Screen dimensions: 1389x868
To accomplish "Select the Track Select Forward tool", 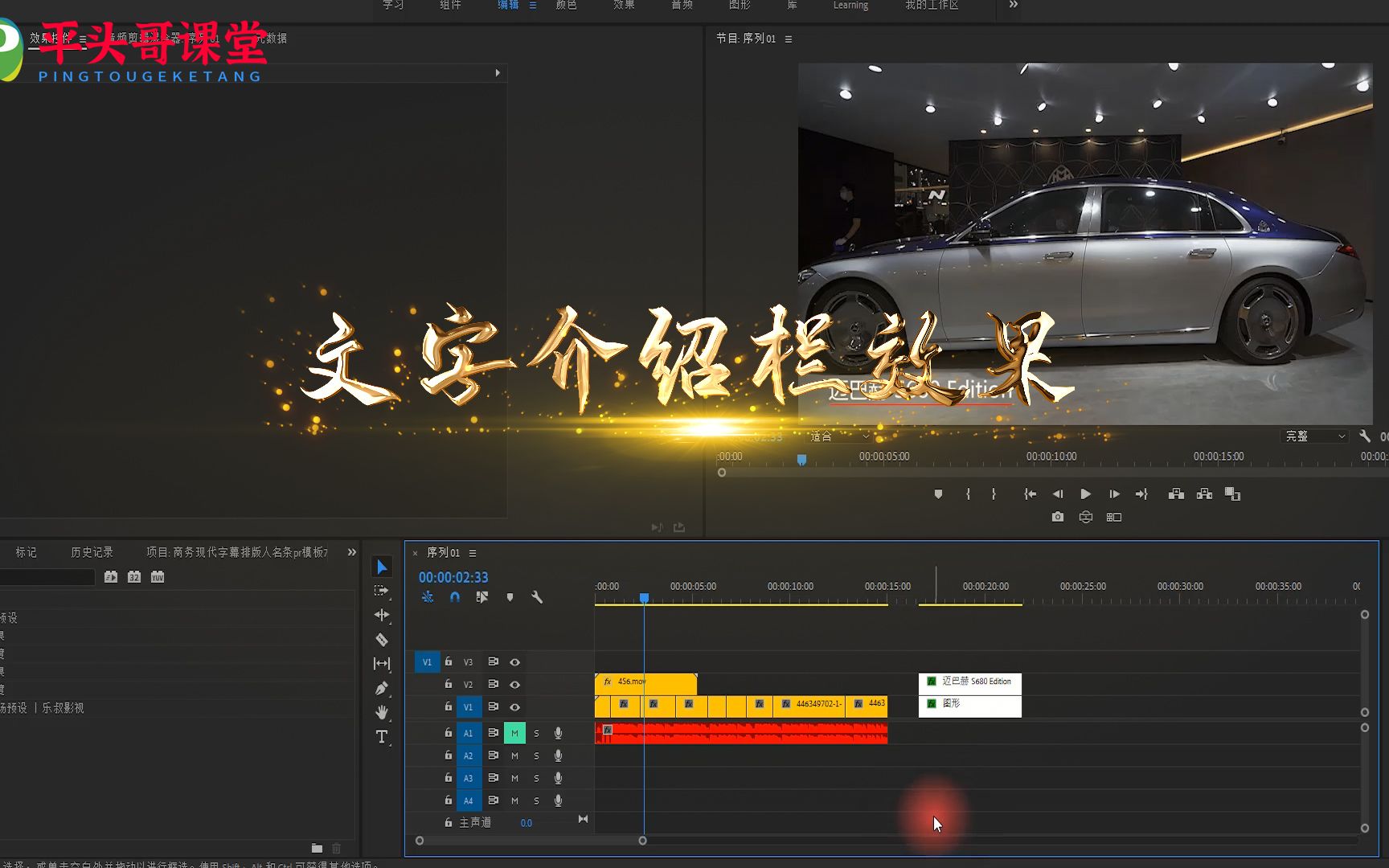I will (382, 591).
